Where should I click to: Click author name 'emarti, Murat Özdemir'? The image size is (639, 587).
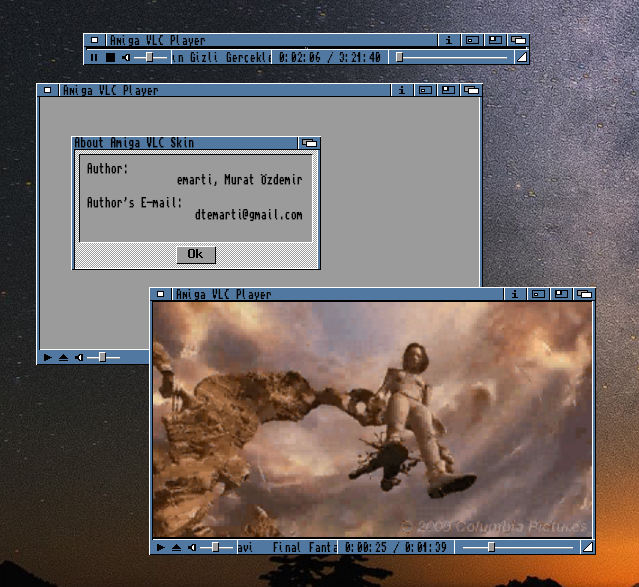(x=240, y=179)
